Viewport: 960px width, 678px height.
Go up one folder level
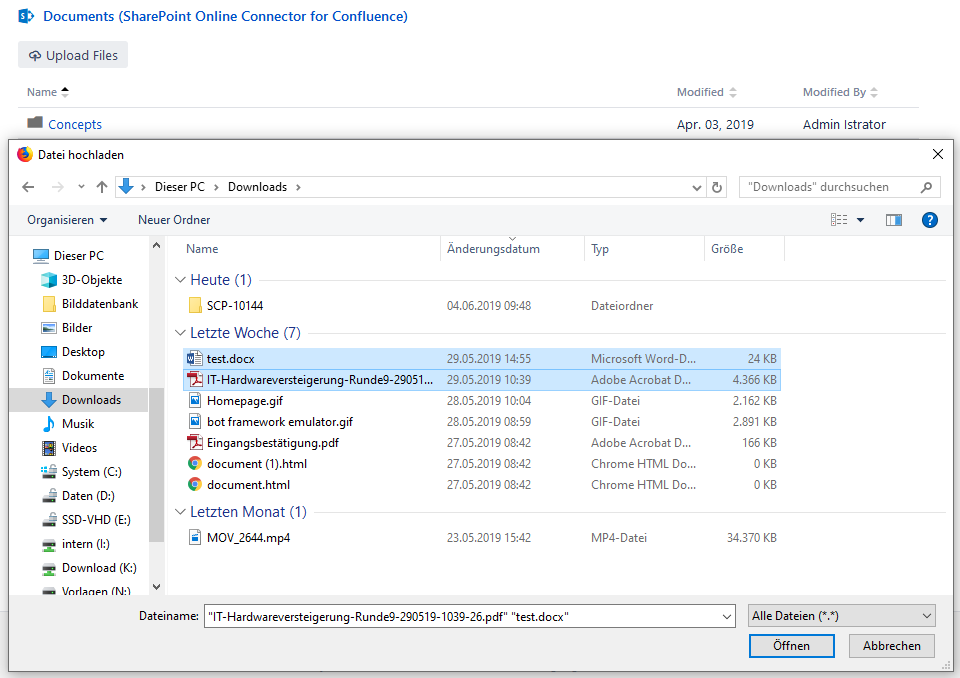coord(101,187)
